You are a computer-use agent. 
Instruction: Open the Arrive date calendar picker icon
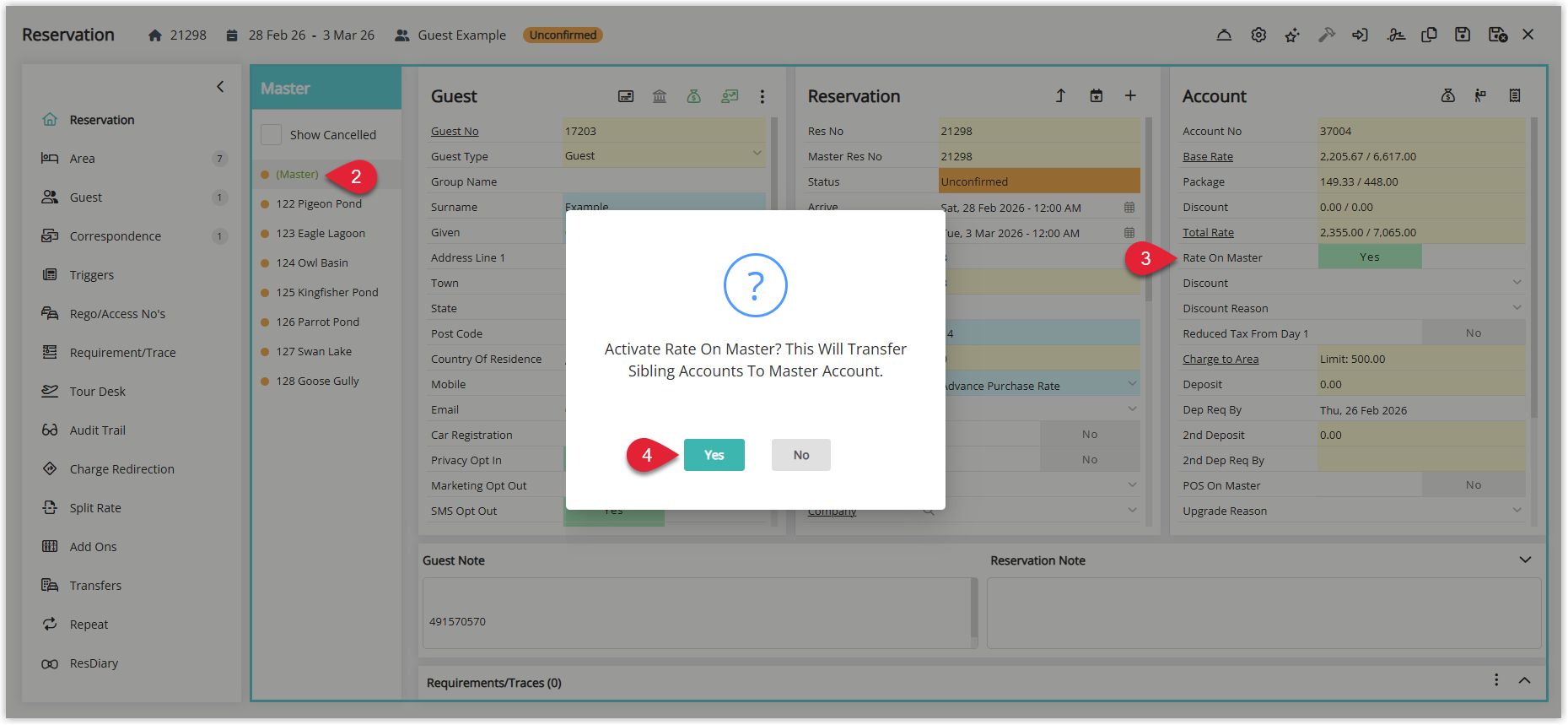pyautogui.click(x=1129, y=208)
